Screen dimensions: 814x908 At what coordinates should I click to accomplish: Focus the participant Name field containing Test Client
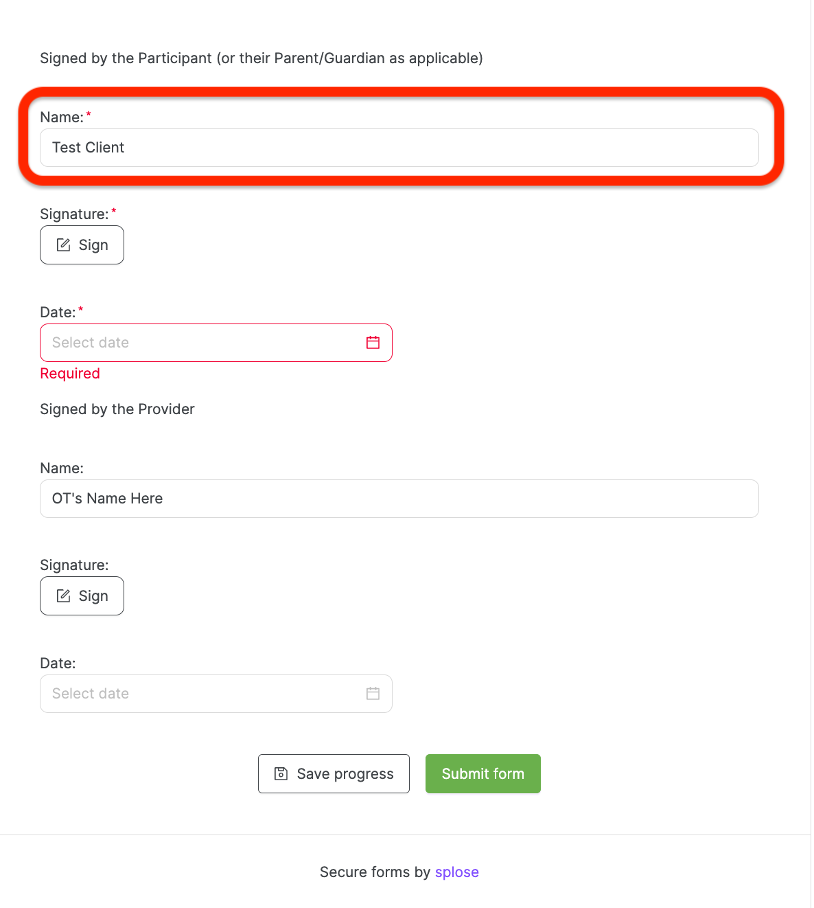399,147
